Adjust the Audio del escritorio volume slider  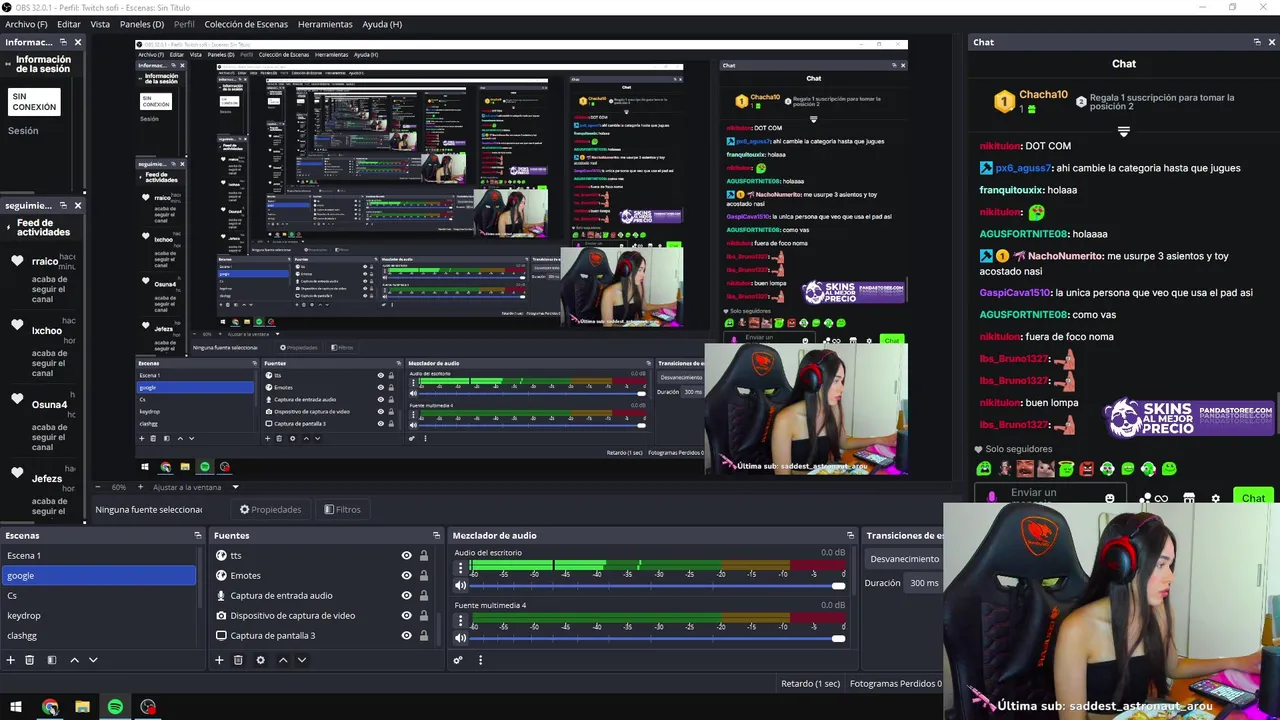[x=658, y=586]
